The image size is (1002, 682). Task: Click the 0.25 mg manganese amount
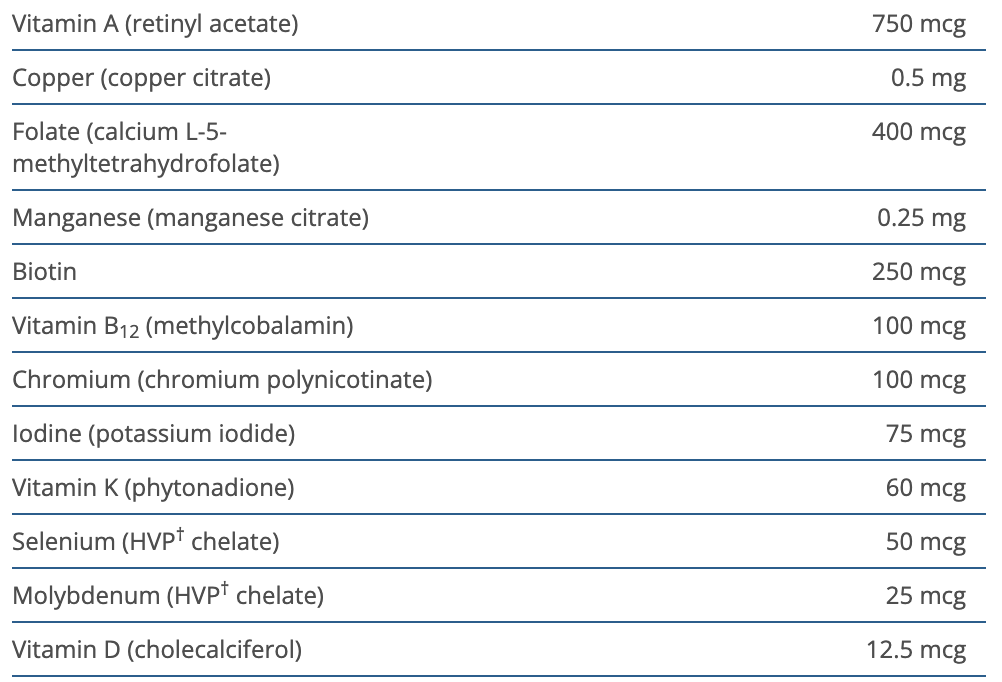click(x=922, y=217)
